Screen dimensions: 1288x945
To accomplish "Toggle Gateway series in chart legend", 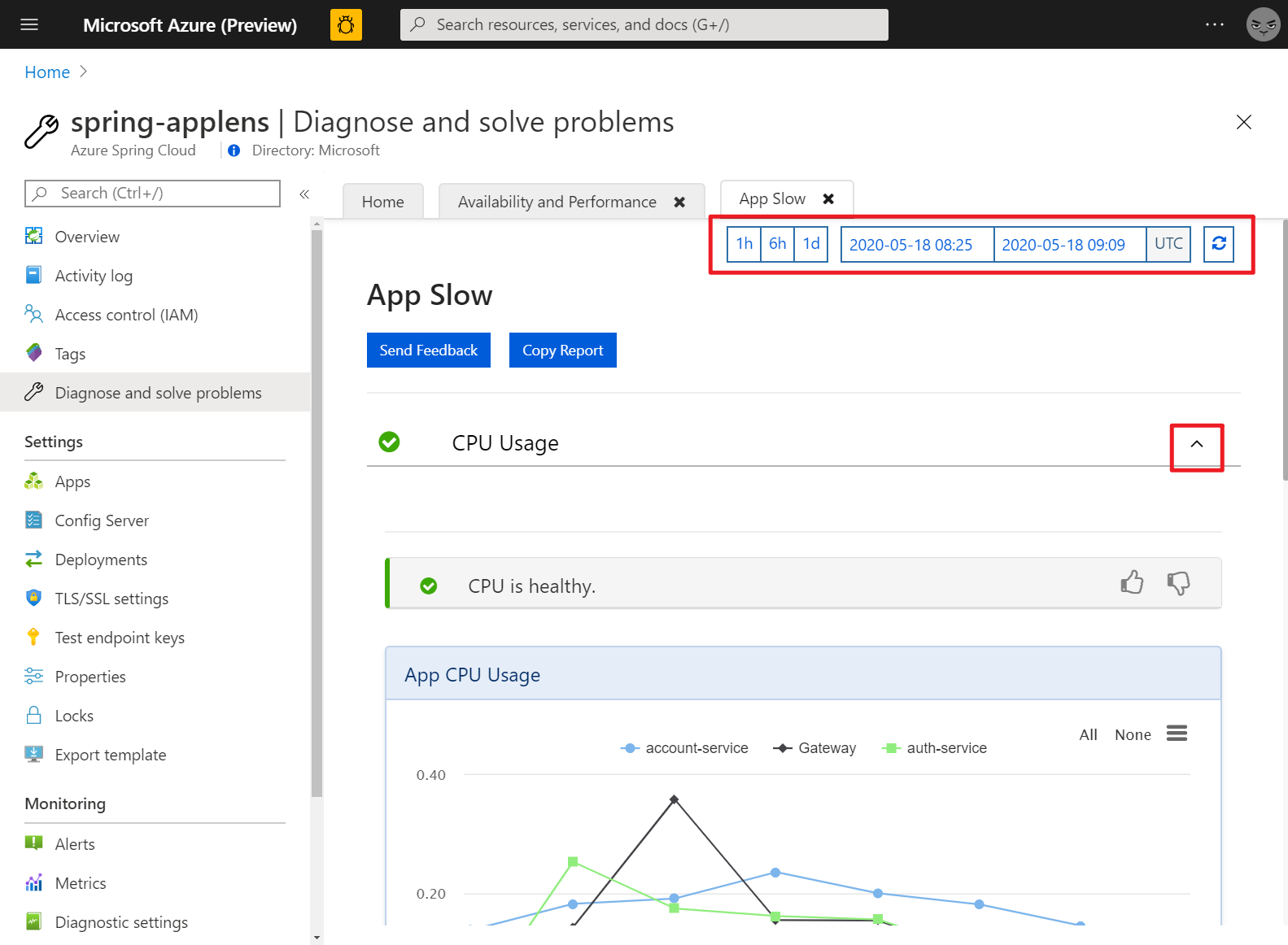I will 814,748.
